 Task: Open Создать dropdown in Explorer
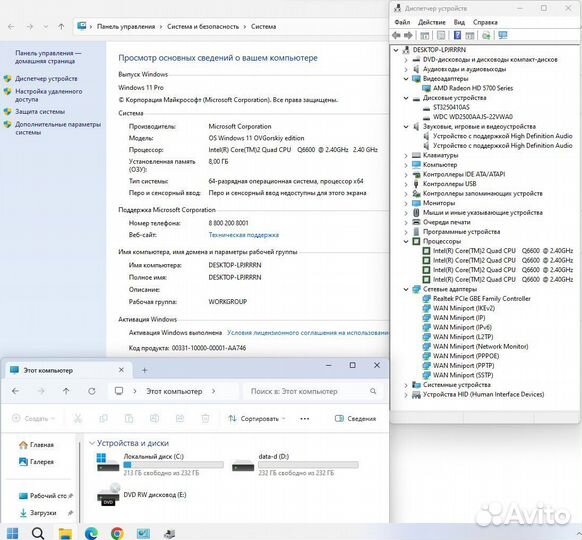point(33,419)
